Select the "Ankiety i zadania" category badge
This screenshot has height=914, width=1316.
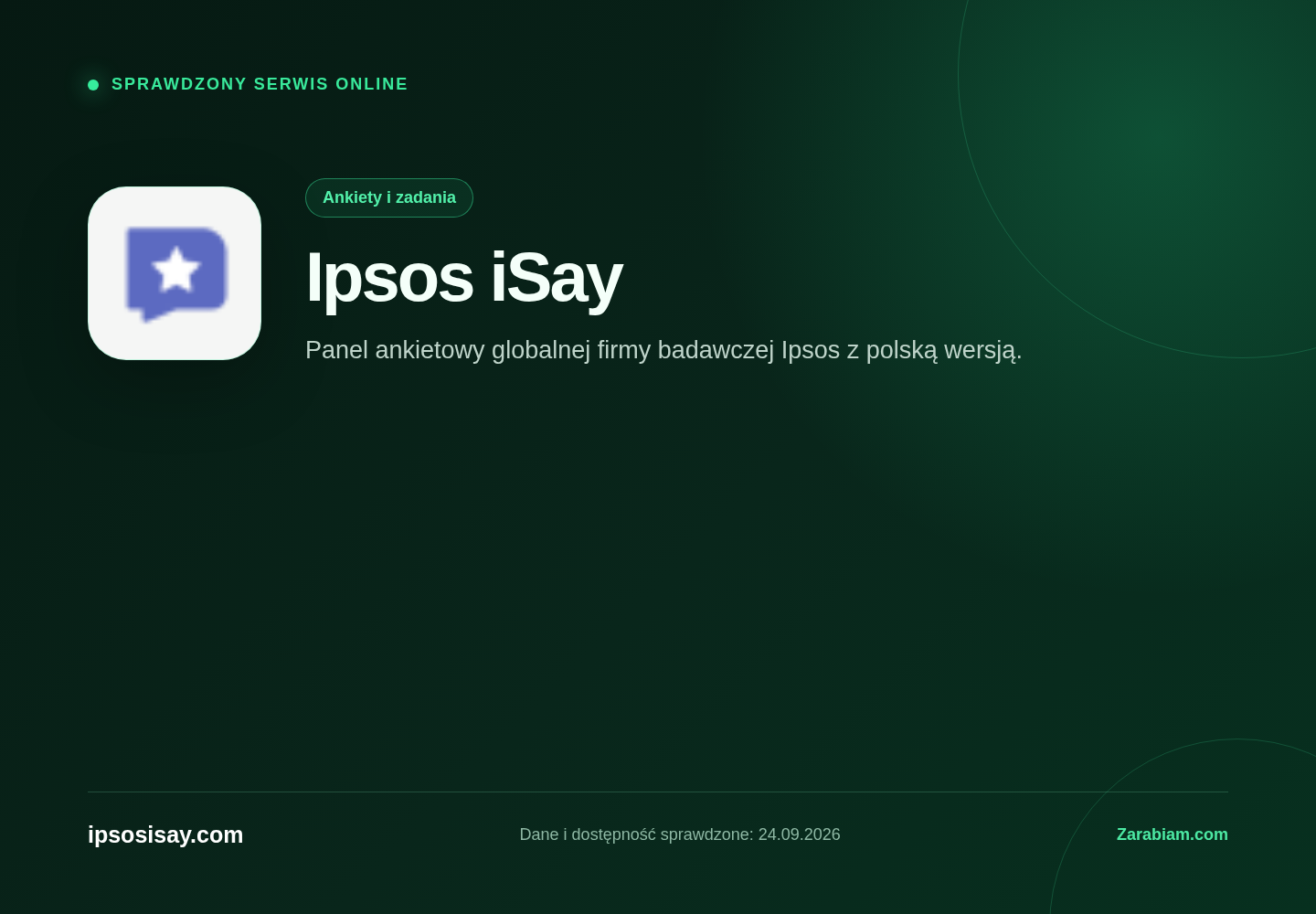tap(389, 197)
